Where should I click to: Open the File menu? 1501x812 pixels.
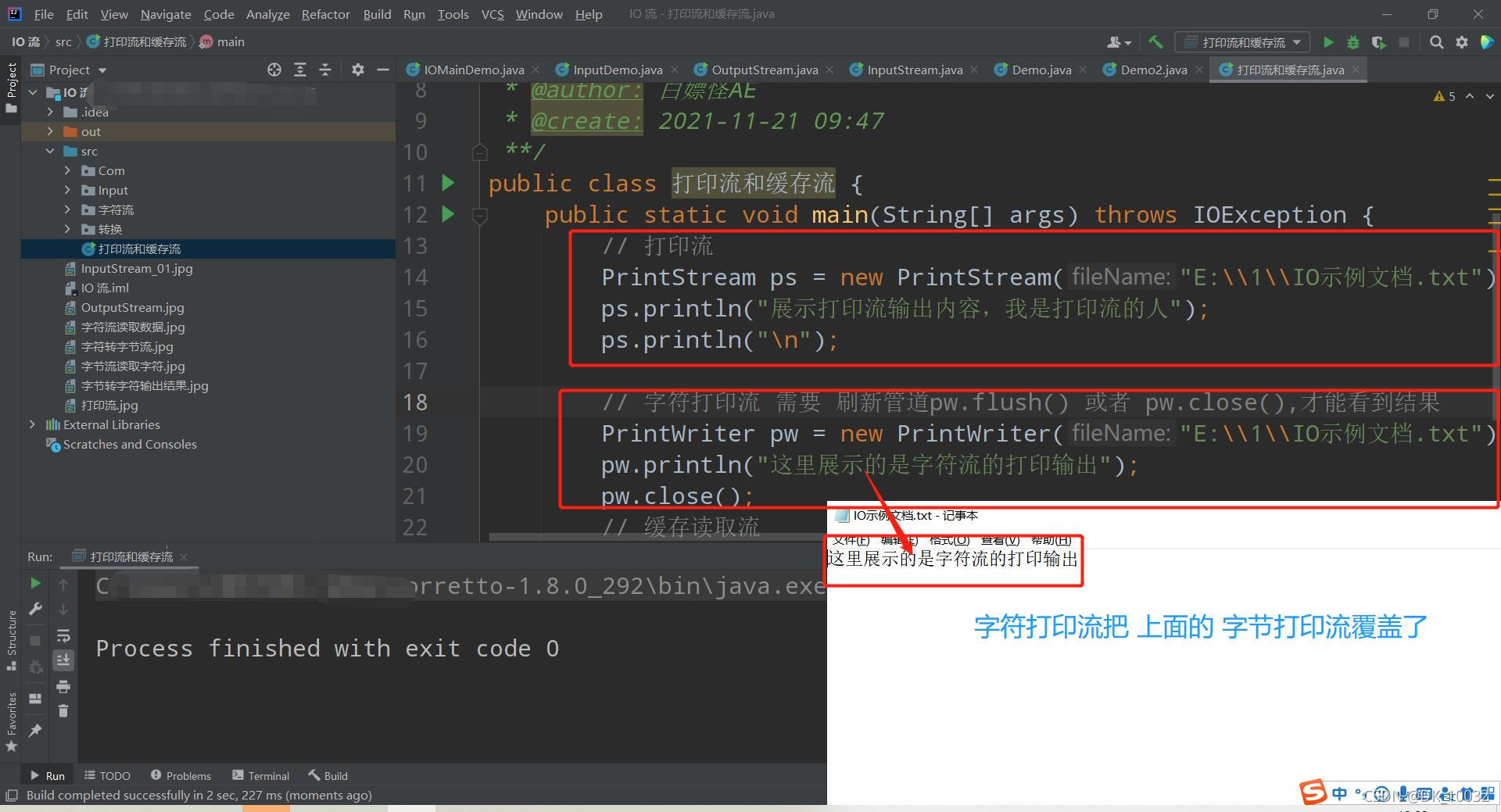click(44, 14)
